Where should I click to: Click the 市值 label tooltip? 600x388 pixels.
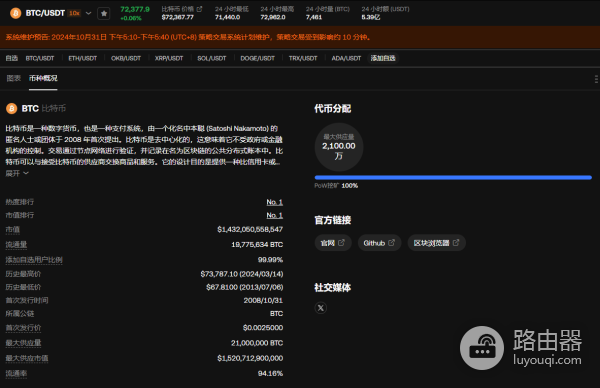point(13,230)
